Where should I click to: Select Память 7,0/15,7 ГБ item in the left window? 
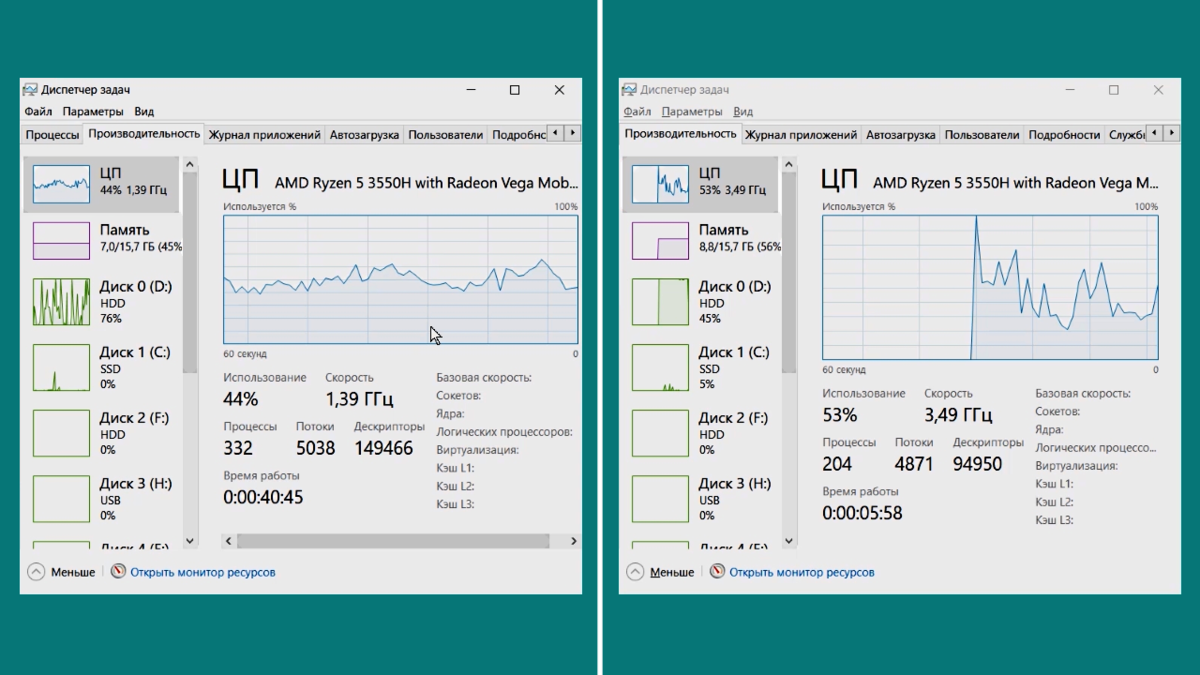(x=101, y=240)
